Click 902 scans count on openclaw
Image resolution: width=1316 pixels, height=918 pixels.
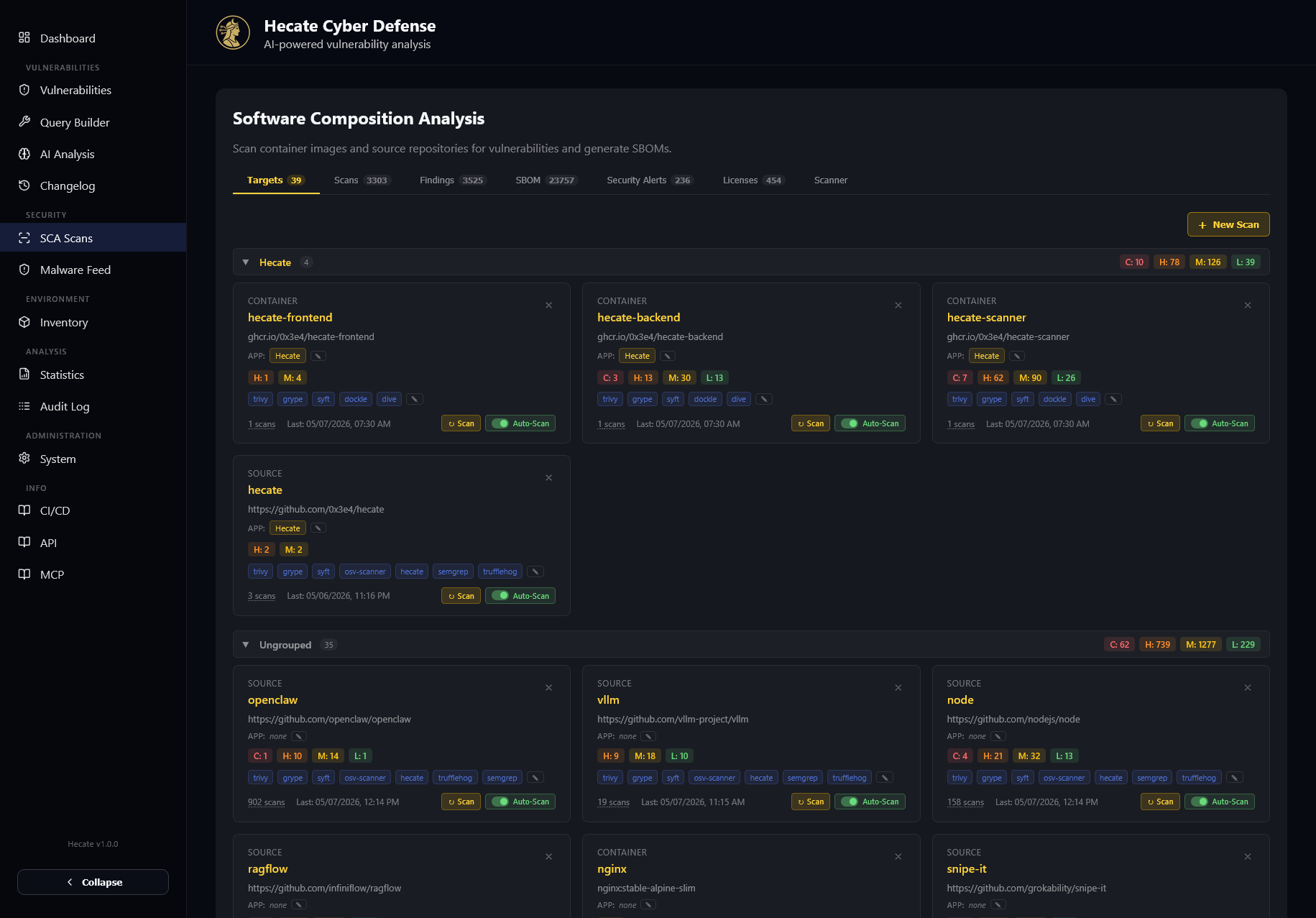pyautogui.click(x=266, y=802)
